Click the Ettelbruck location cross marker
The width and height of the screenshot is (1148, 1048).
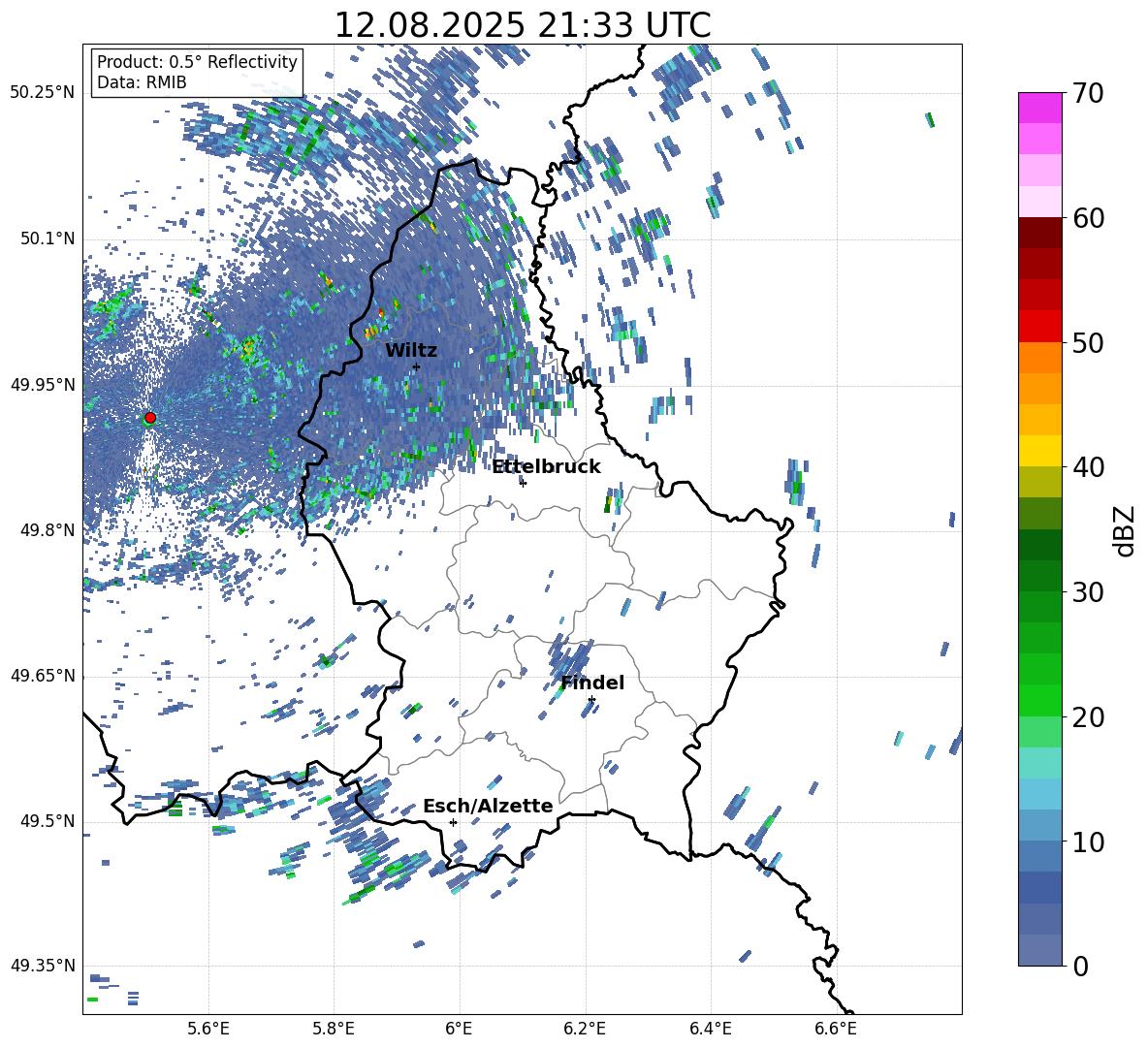[523, 483]
